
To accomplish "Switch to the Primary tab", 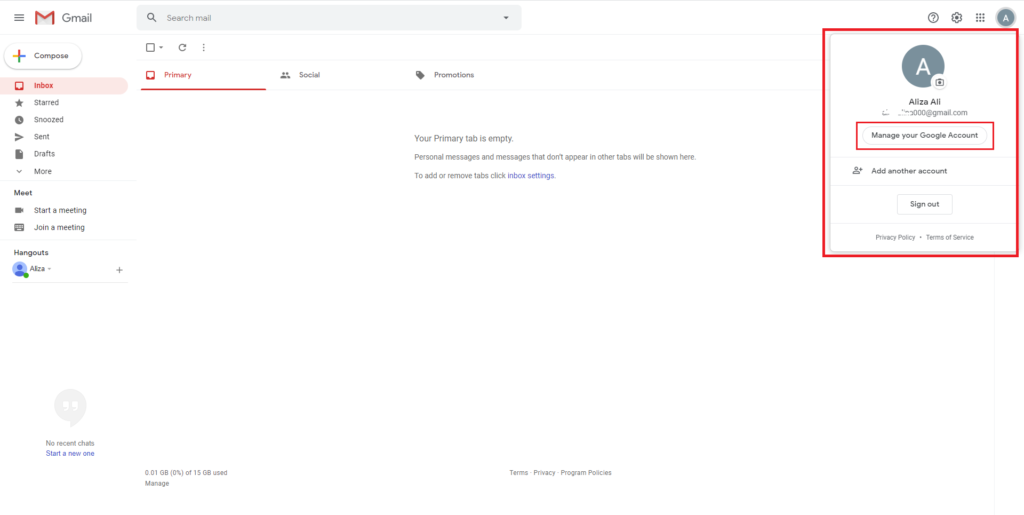I will [203, 75].
